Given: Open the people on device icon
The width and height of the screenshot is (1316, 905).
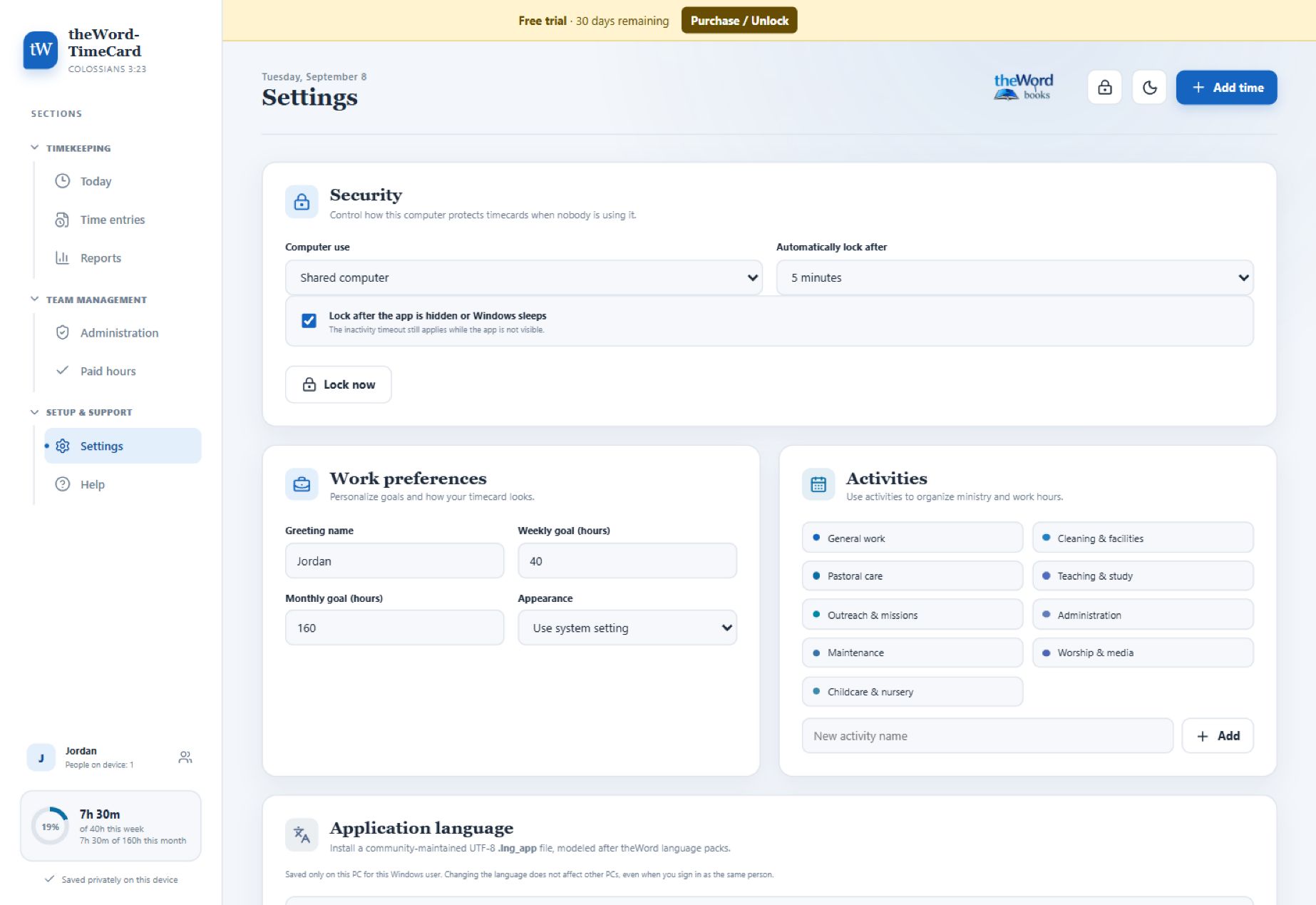Looking at the screenshot, I should pos(185,757).
